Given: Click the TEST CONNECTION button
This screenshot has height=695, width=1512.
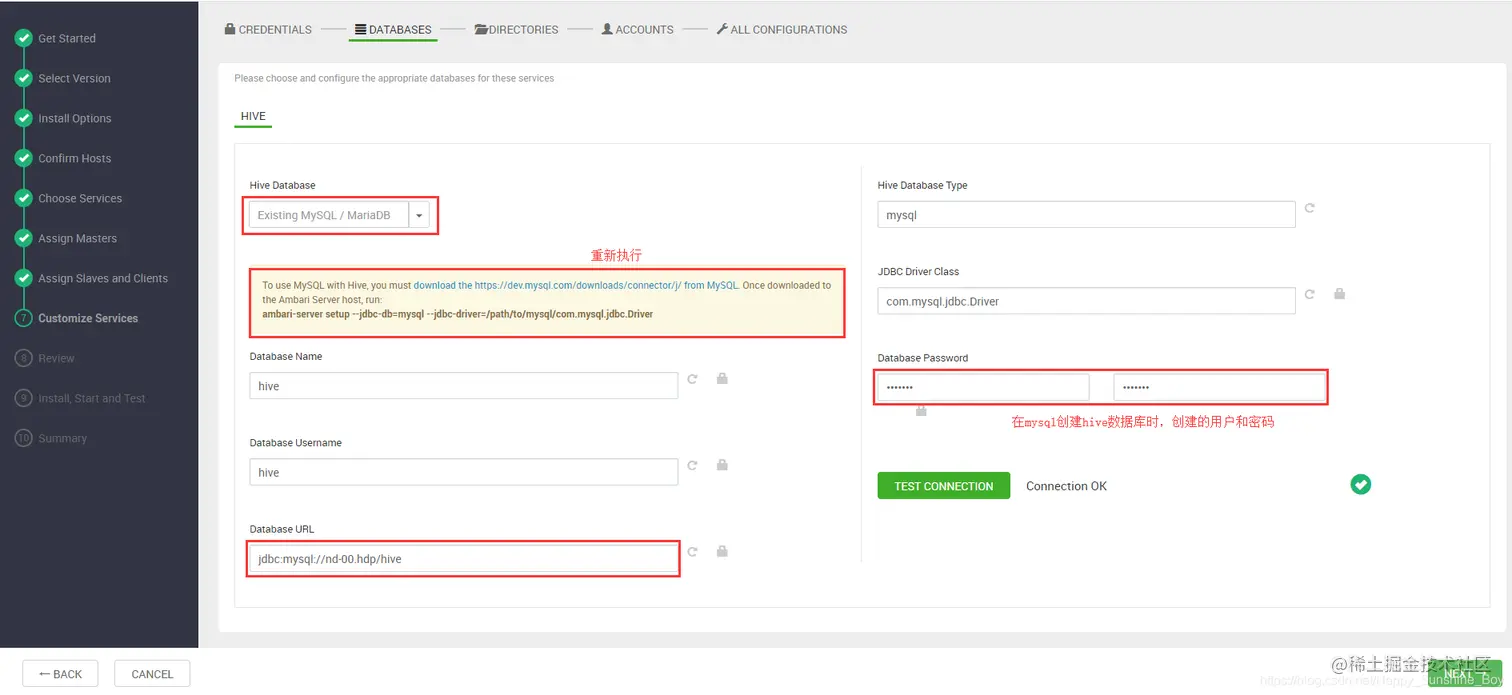Looking at the screenshot, I should (944, 486).
